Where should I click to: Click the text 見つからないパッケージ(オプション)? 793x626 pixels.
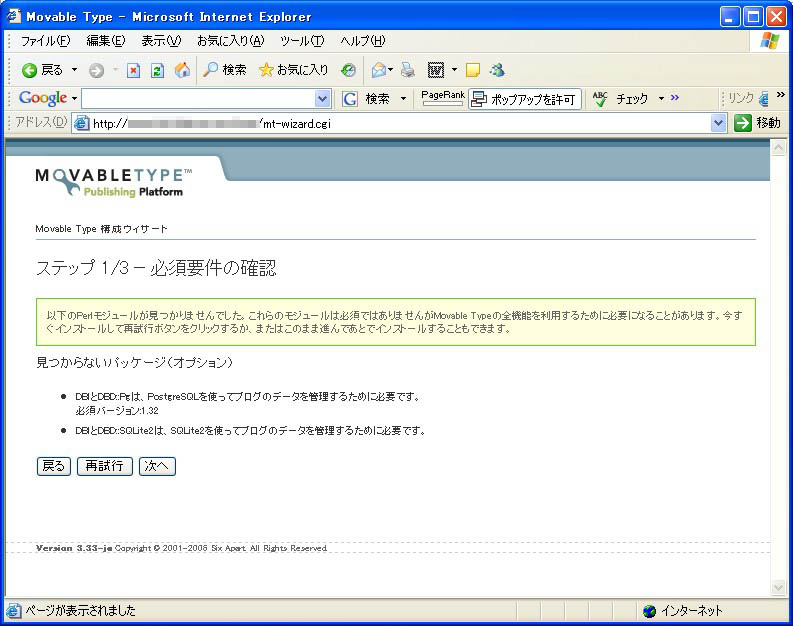134,363
